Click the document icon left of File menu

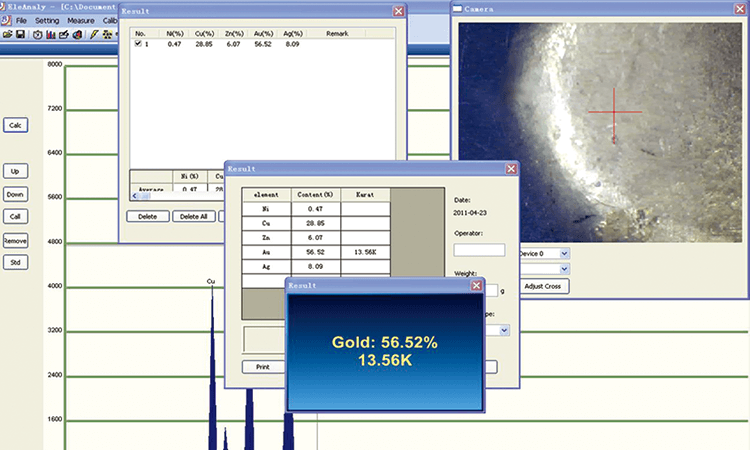[x=6, y=20]
